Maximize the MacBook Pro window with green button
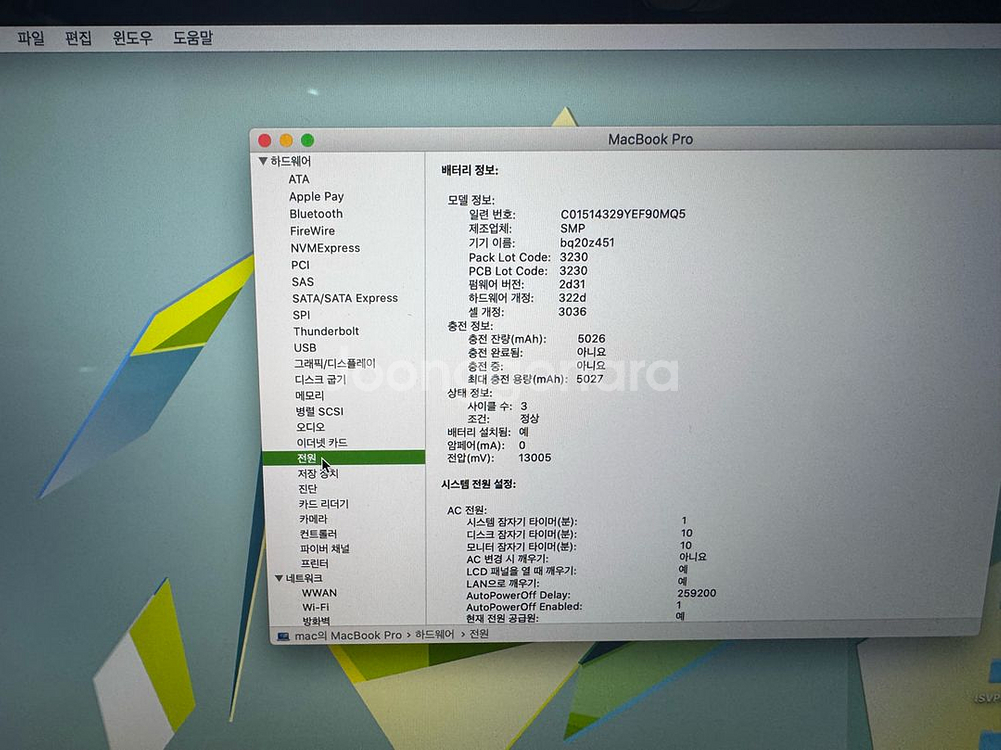Viewport: 1001px width, 750px height. (307, 140)
